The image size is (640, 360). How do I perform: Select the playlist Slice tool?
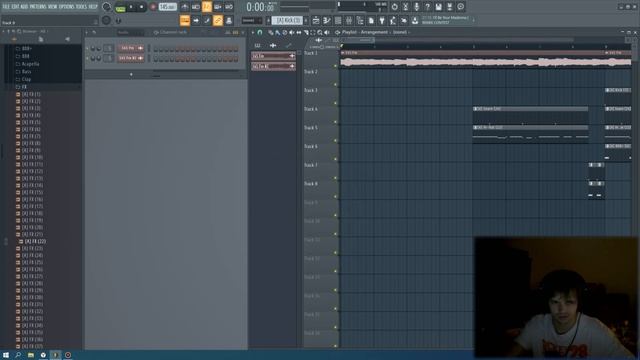click(306, 32)
